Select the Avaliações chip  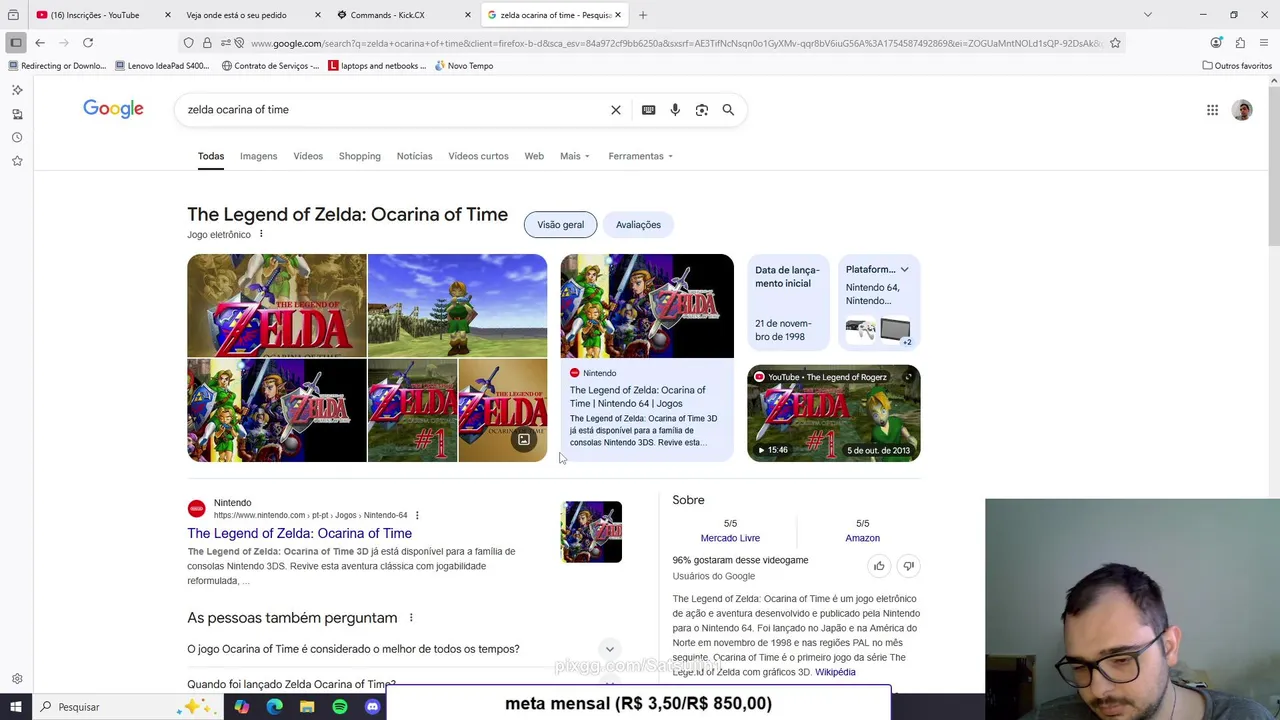point(638,225)
